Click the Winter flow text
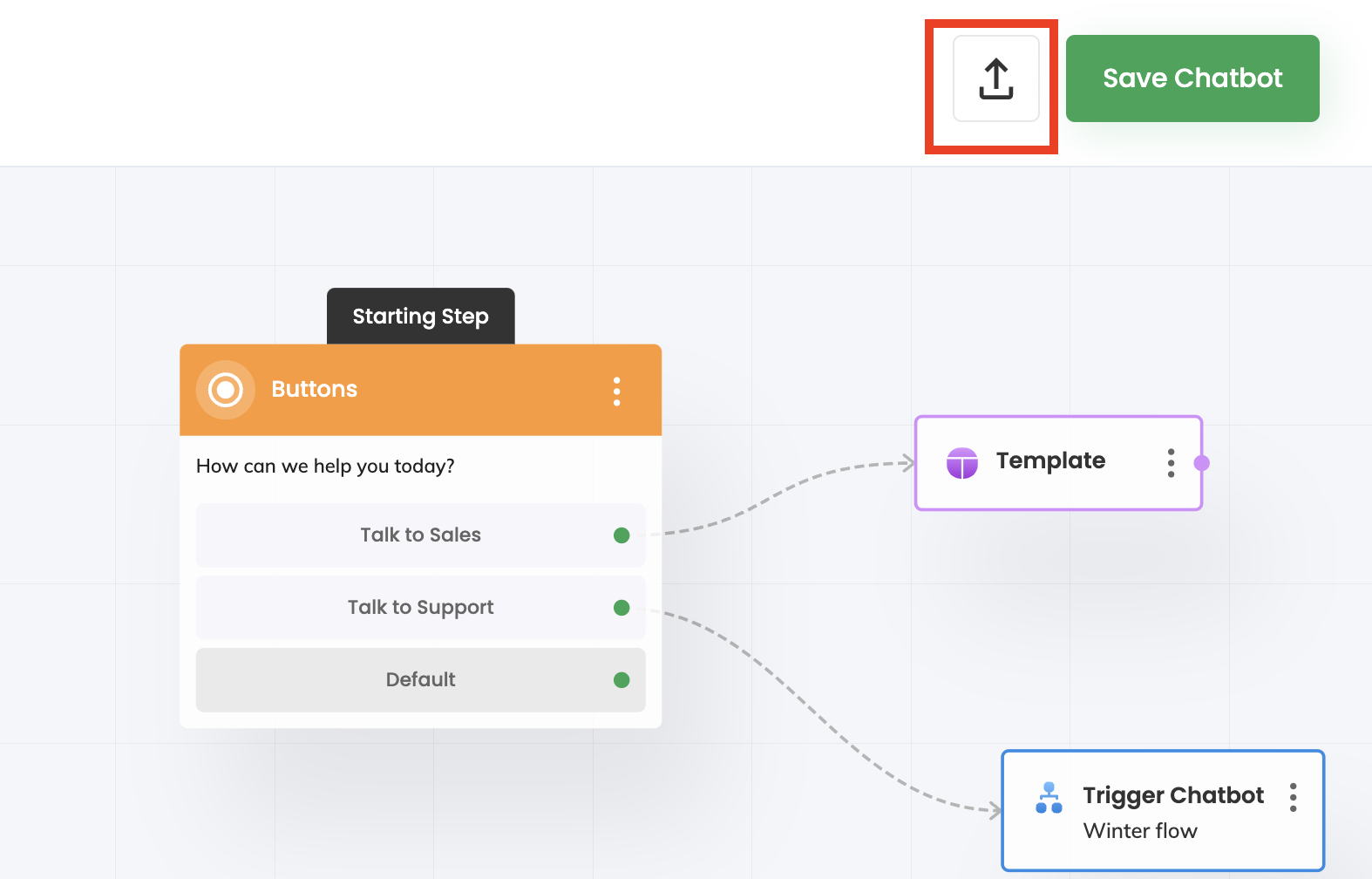1372x879 pixels. coord(1140,831)
